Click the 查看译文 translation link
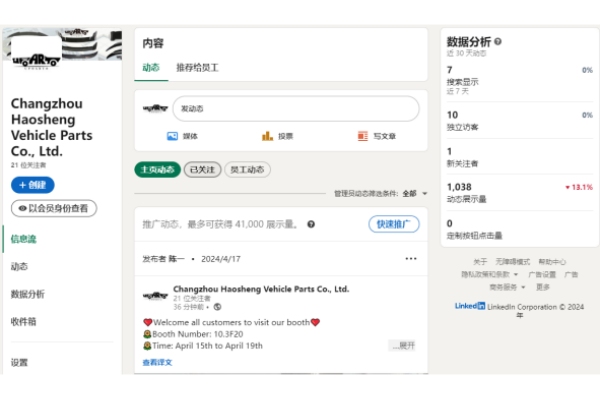This screenshot has height=400, width=600. [x=157, y=362]
